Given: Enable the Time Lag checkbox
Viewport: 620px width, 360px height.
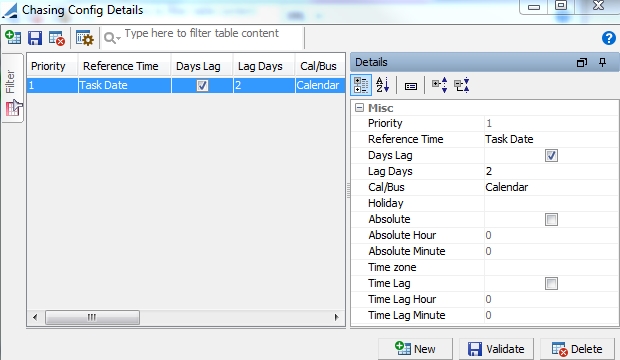Looking at the screenshot, I should [x=551, y=284].
